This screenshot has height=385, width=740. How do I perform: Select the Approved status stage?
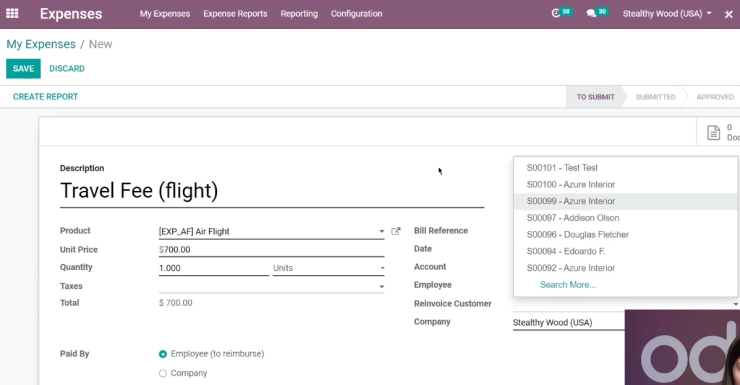tap(715, 97)
